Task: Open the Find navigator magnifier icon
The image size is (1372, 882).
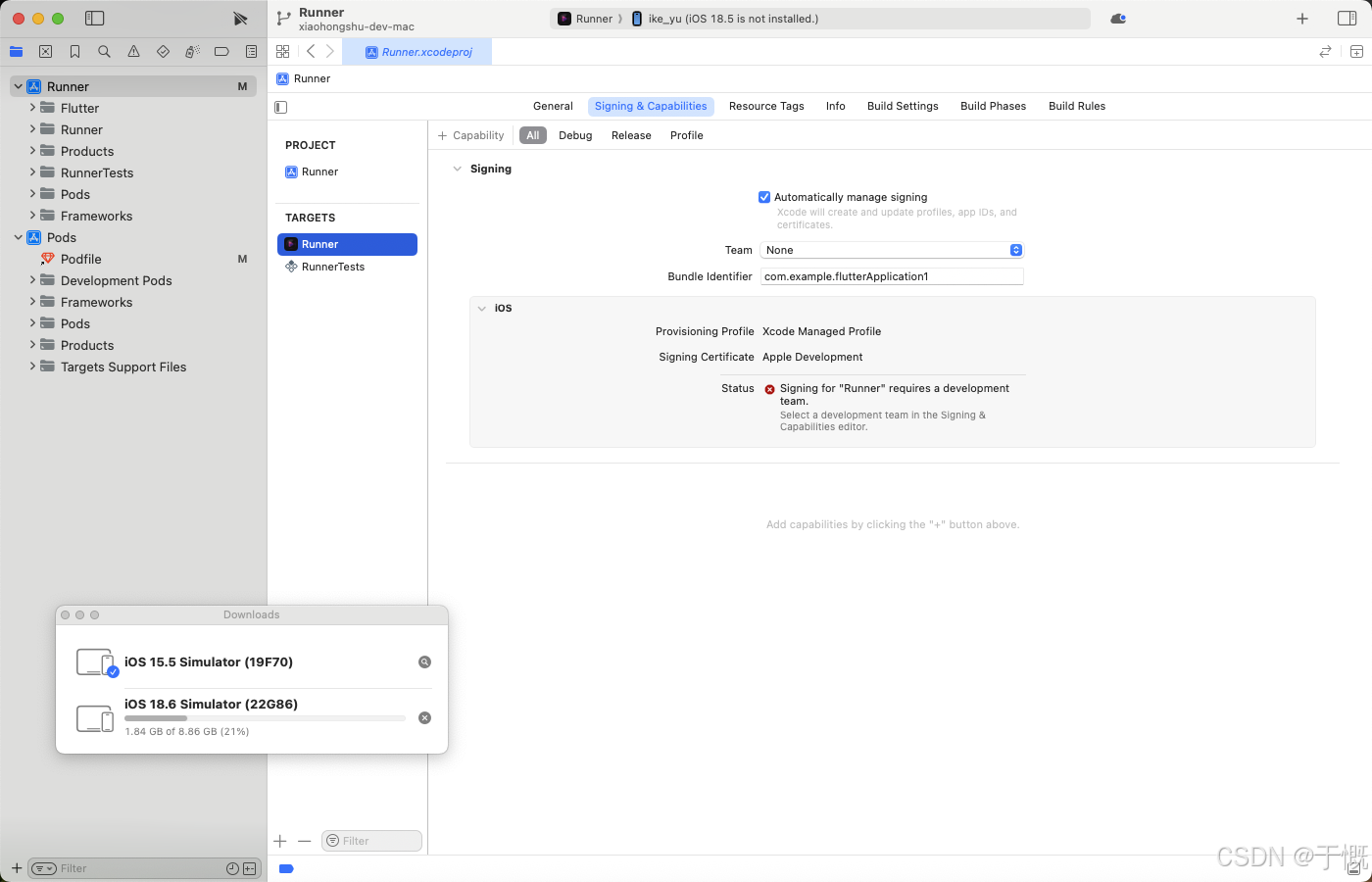Action: [104, 52]
